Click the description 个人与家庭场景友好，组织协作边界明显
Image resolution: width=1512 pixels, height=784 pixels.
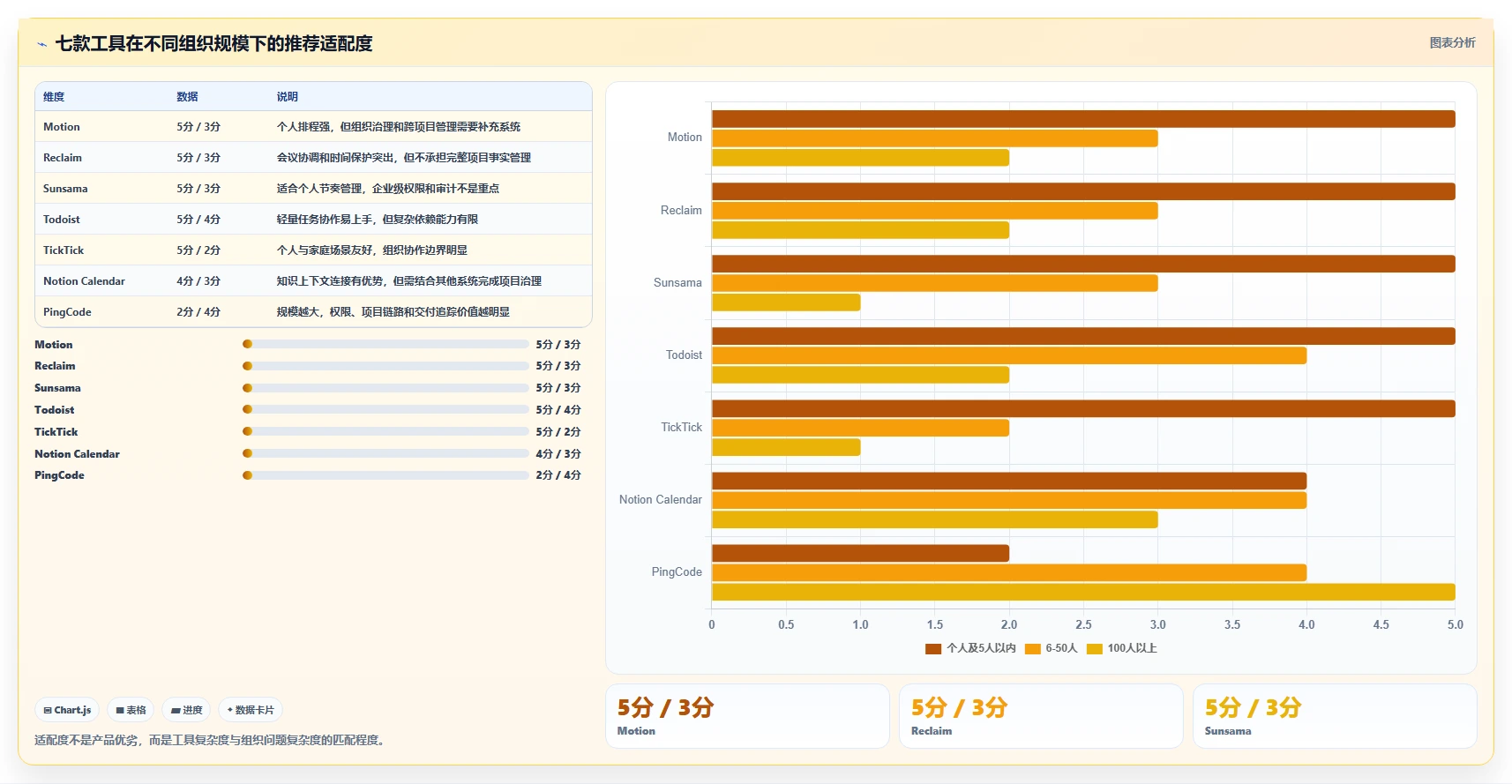[x=372, y=250]
